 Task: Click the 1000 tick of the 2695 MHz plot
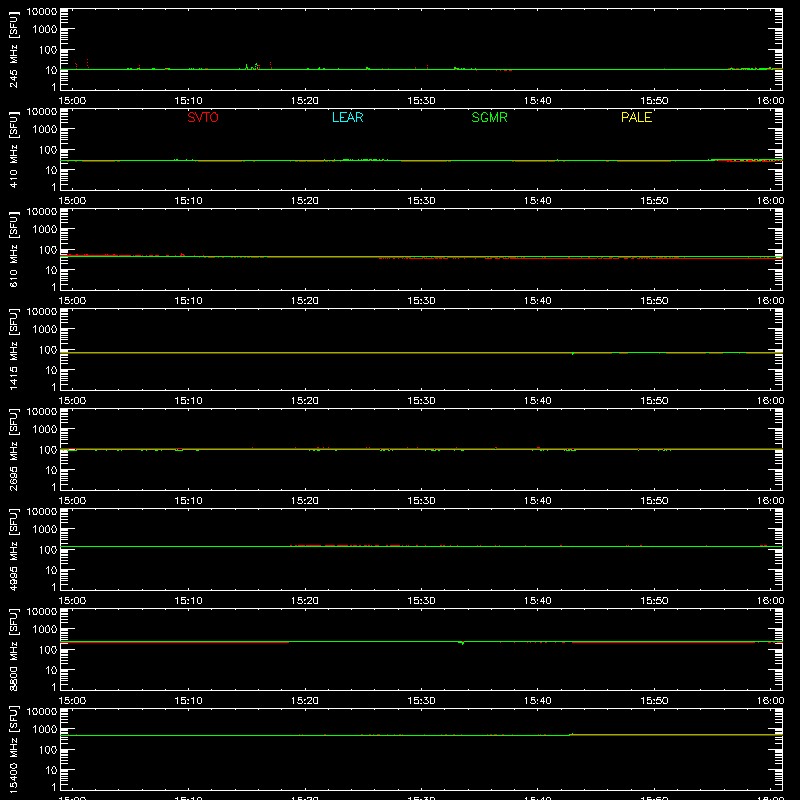tap(45, 430)
